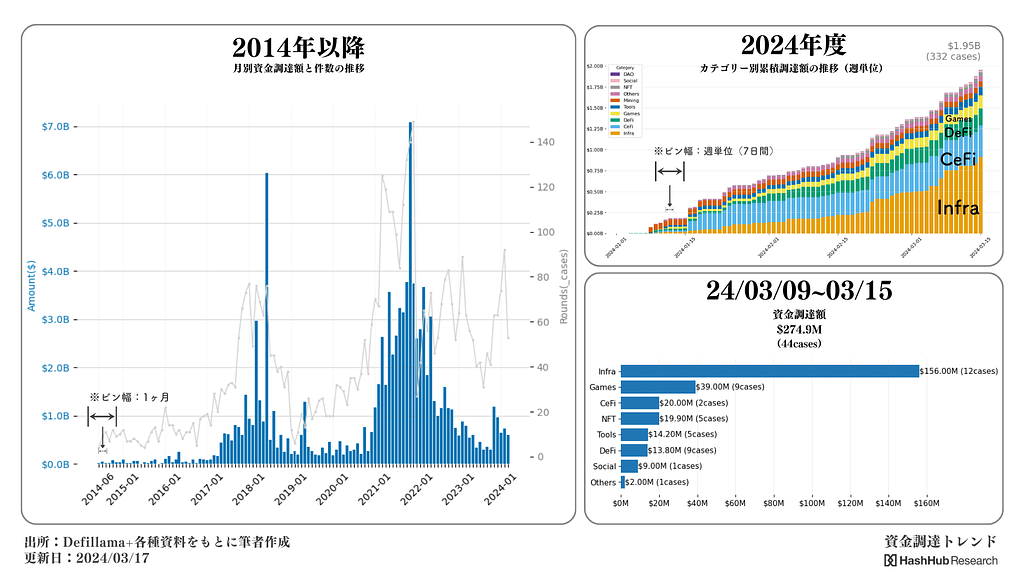Viewport: 1024px width, 576px height.
Task: Select the Tools $14.20M bar
Action: (x=634, y=435)
